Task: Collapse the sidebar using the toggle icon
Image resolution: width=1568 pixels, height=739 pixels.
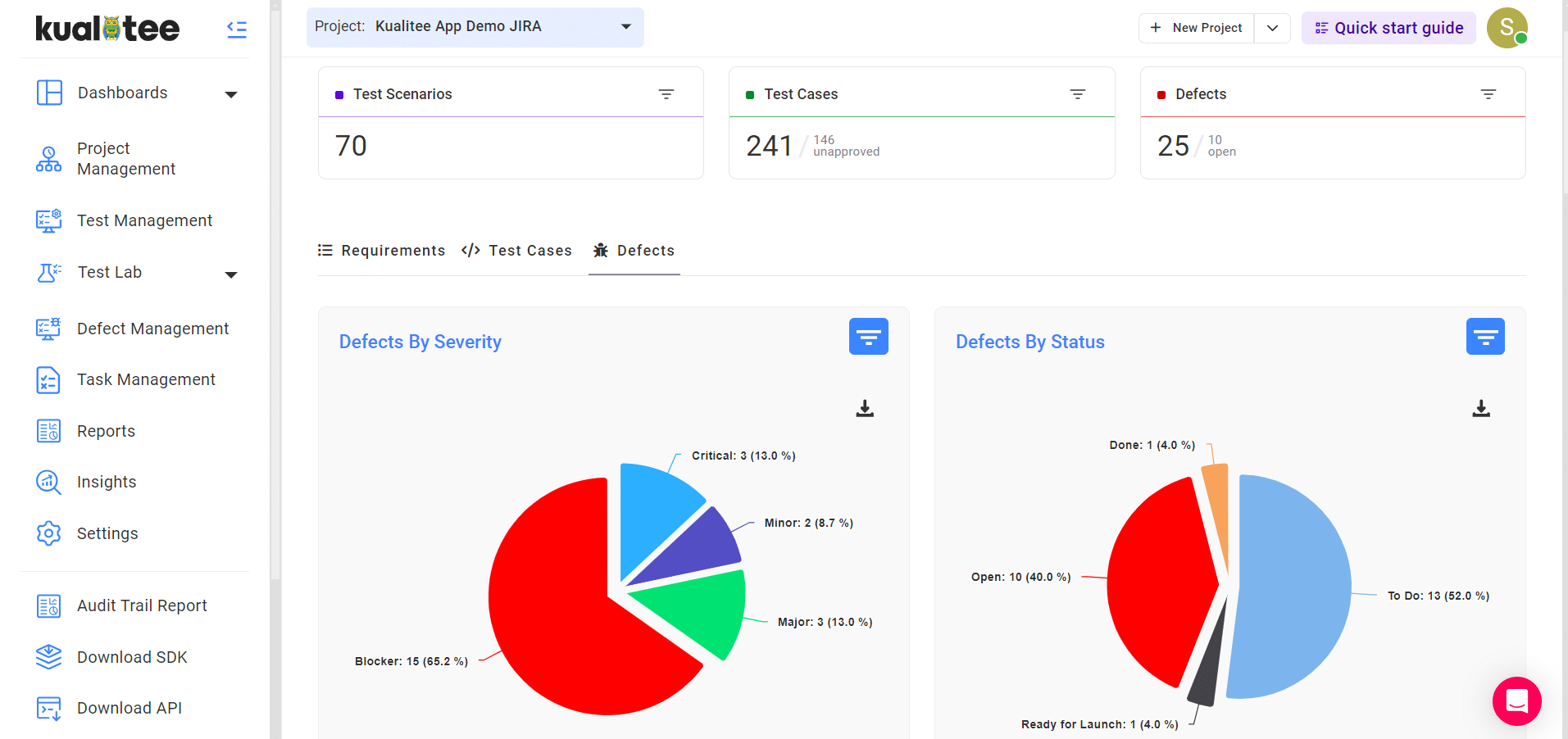Action: pos(236,29)
